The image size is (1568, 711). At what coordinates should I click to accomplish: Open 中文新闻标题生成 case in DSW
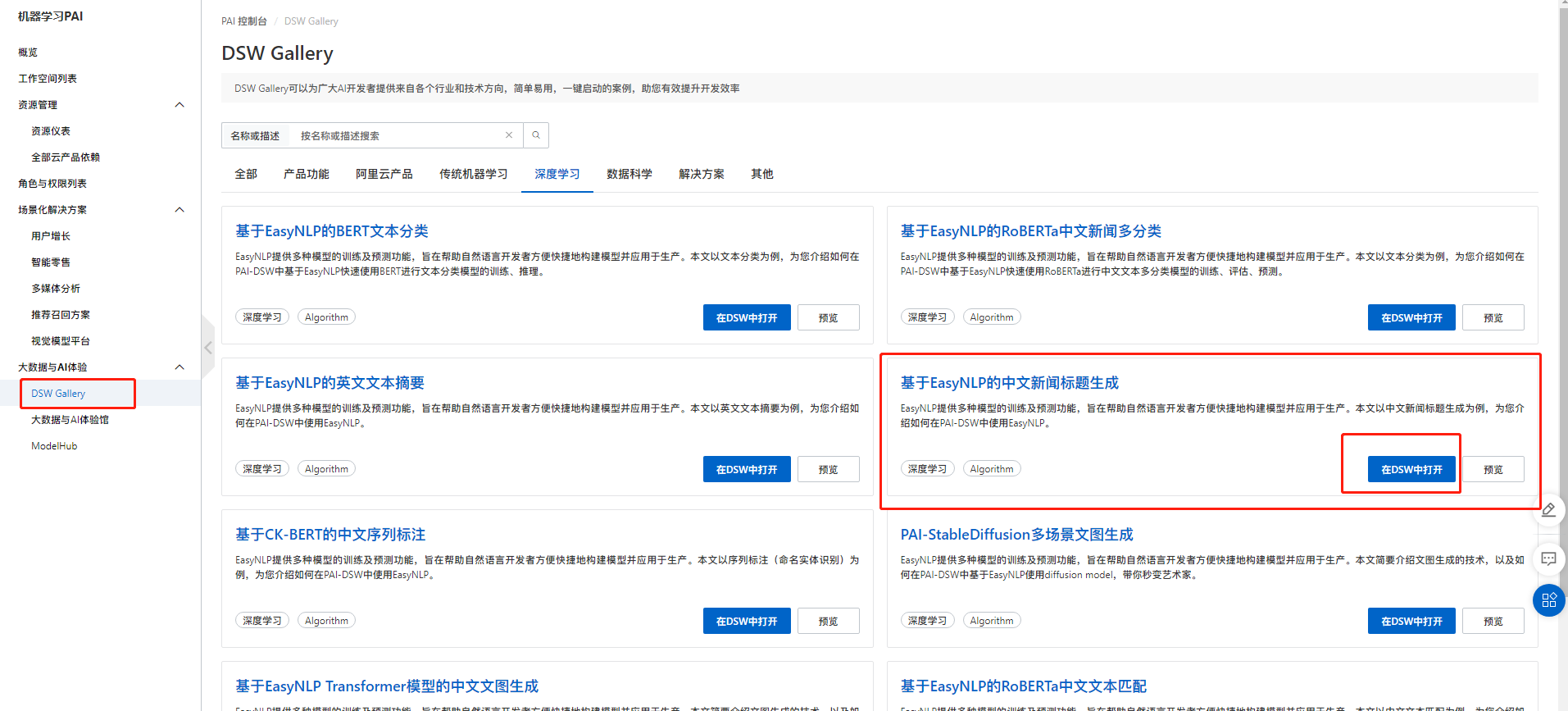click(1411, 469)
